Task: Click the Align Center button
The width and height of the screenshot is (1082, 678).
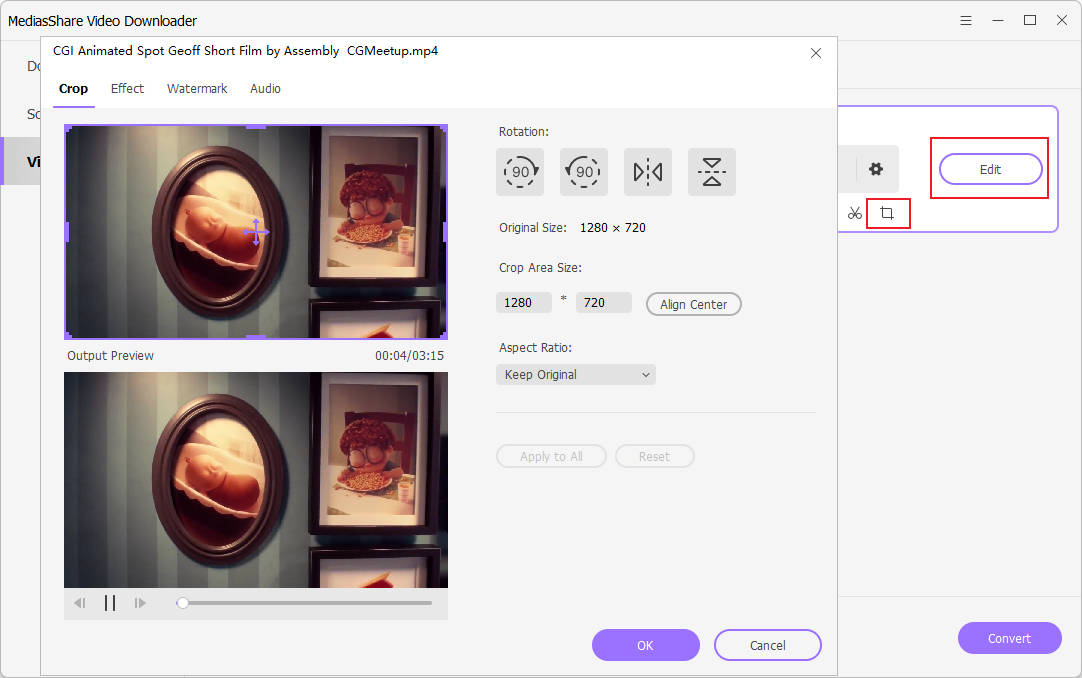Action: 694,304
